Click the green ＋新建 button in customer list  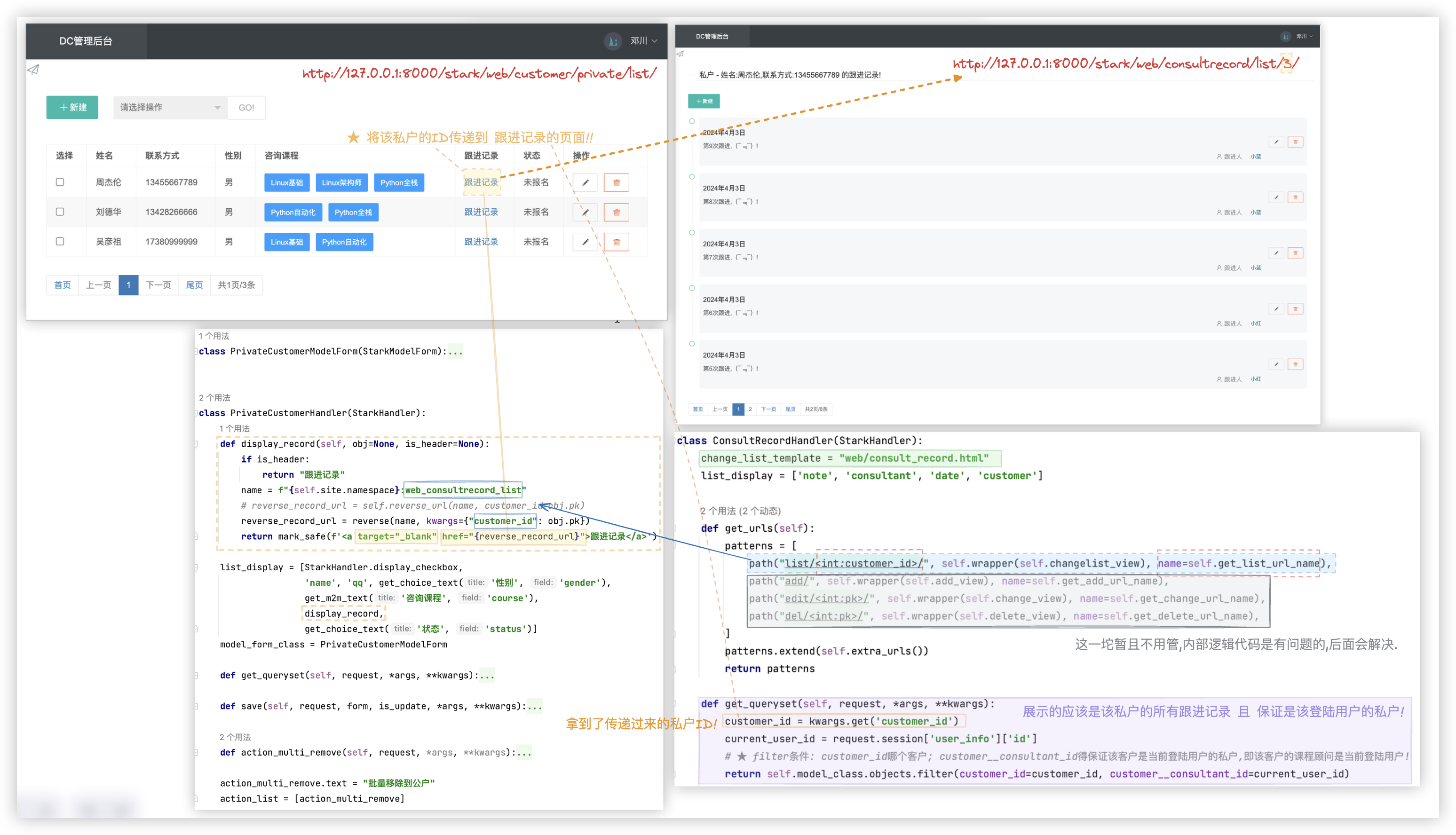point(72,107)
